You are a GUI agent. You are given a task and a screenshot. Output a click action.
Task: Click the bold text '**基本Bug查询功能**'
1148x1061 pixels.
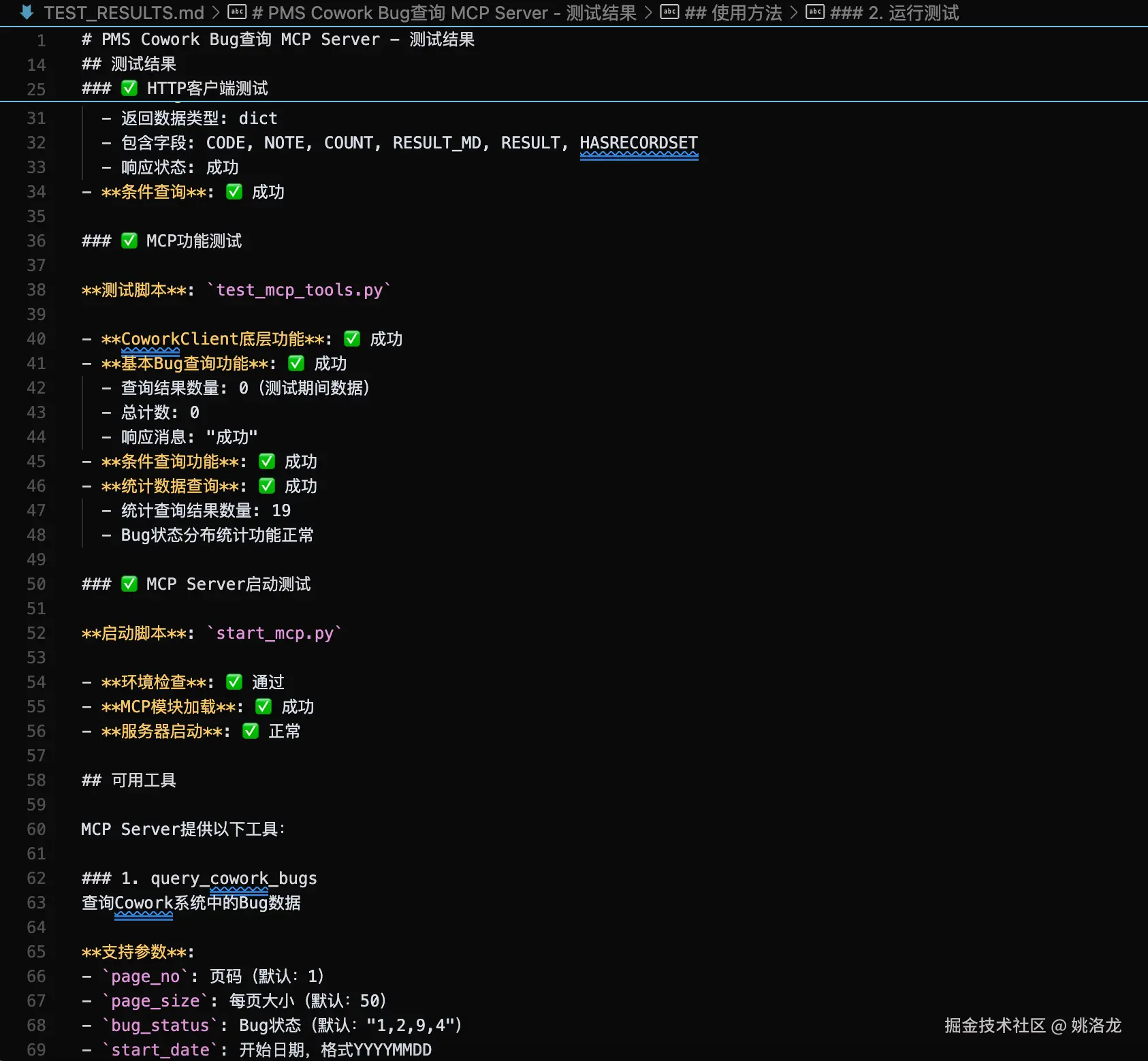(x=185, y=364)
